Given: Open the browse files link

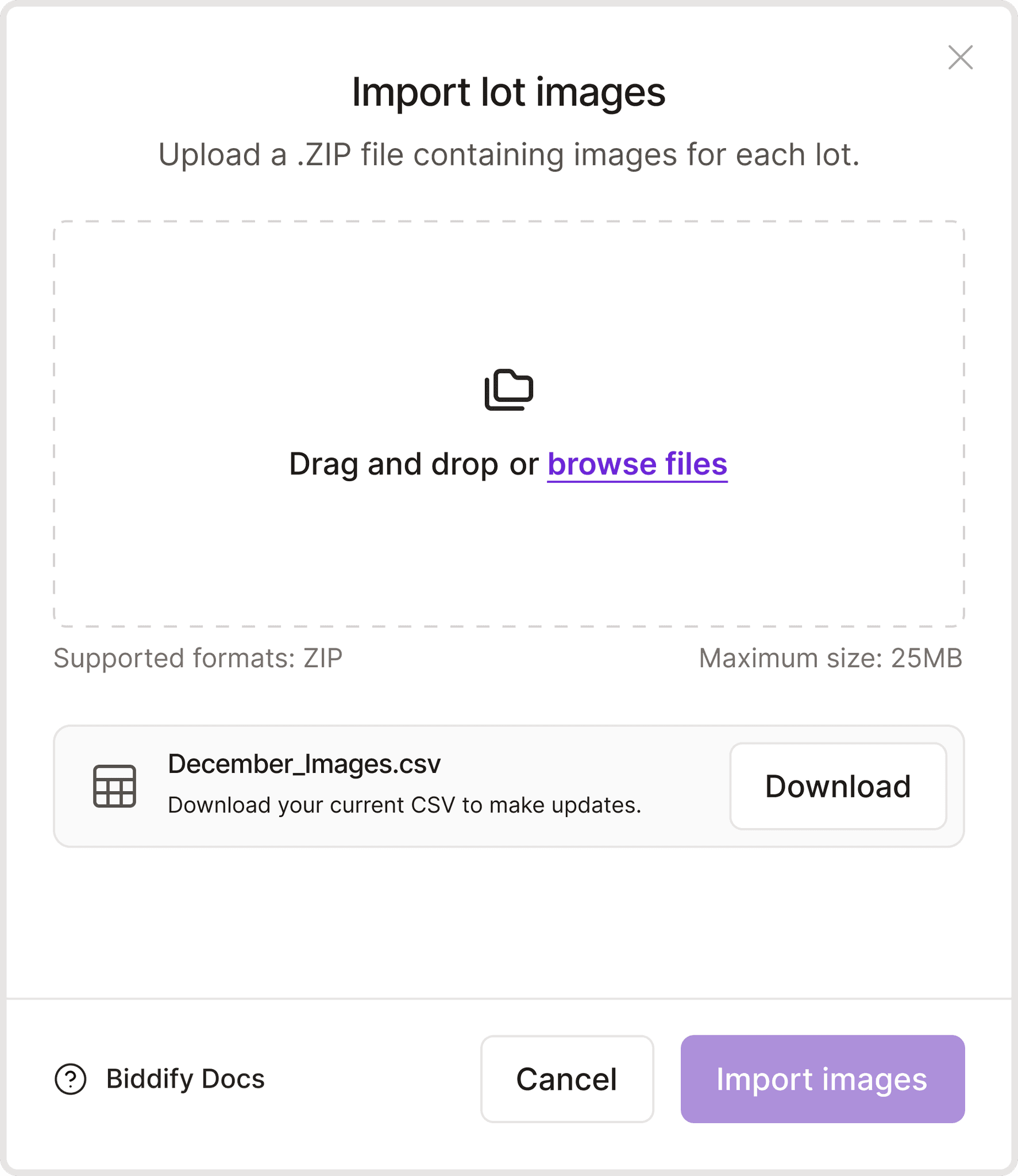Looking at the screenshot, I should (x=637, y=464).
